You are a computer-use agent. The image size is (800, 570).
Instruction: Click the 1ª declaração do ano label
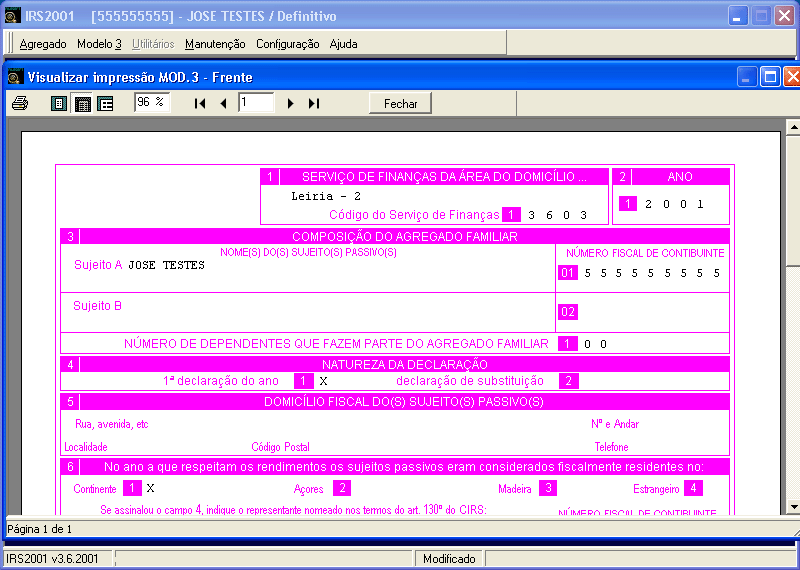pyautogui.click(x=221, y=381)
